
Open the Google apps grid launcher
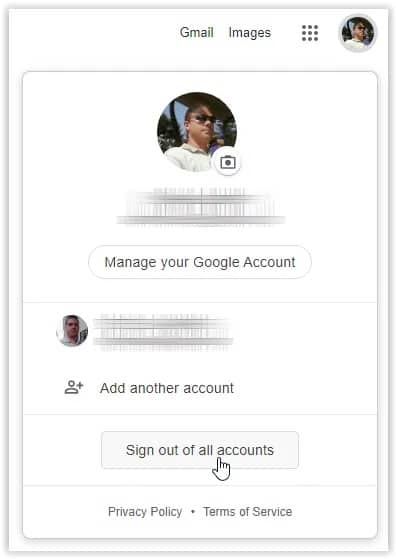pyautogui.click(x=310, y=33)
